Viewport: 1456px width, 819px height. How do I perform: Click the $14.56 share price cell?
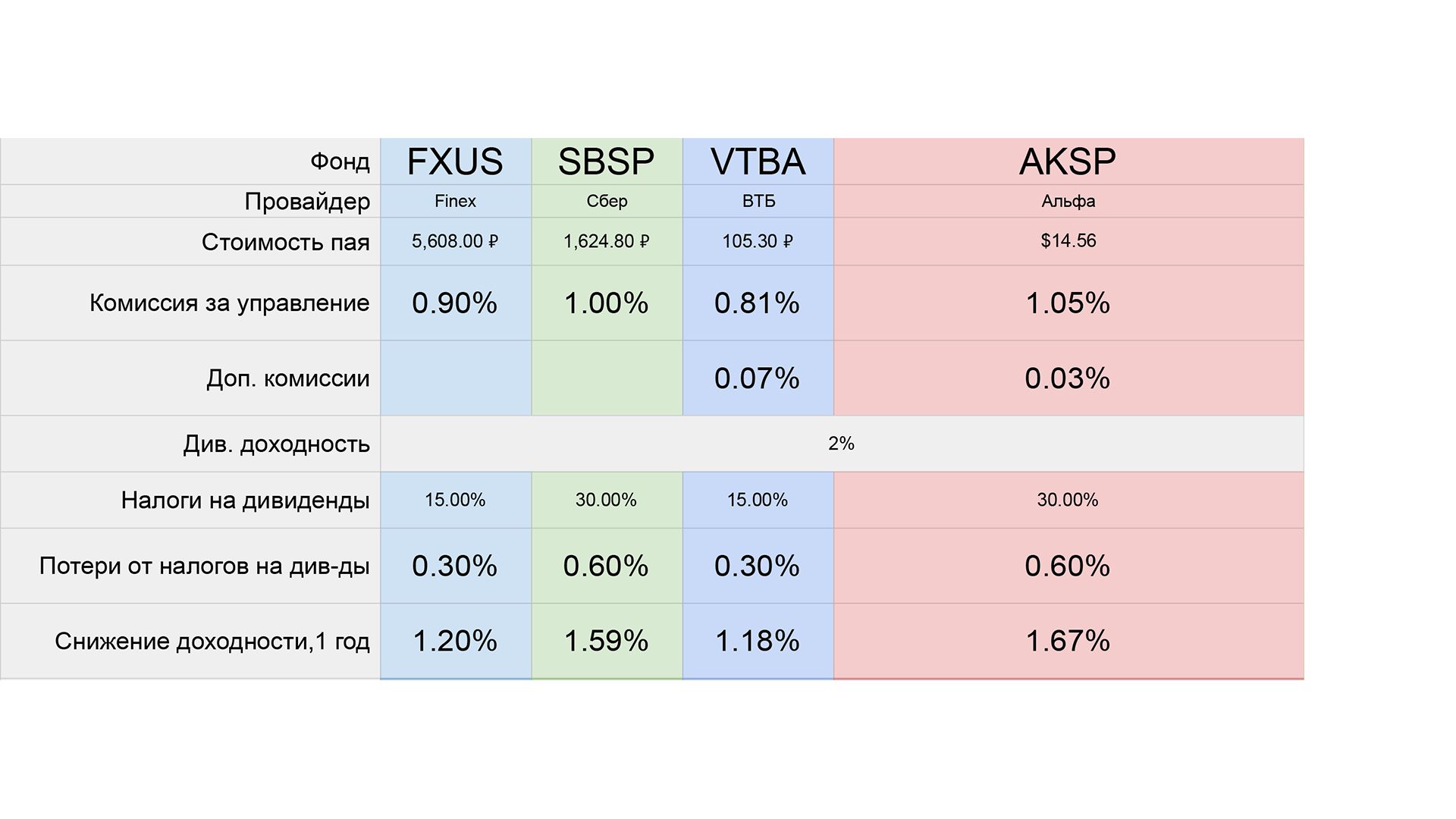pos(1068,241)
